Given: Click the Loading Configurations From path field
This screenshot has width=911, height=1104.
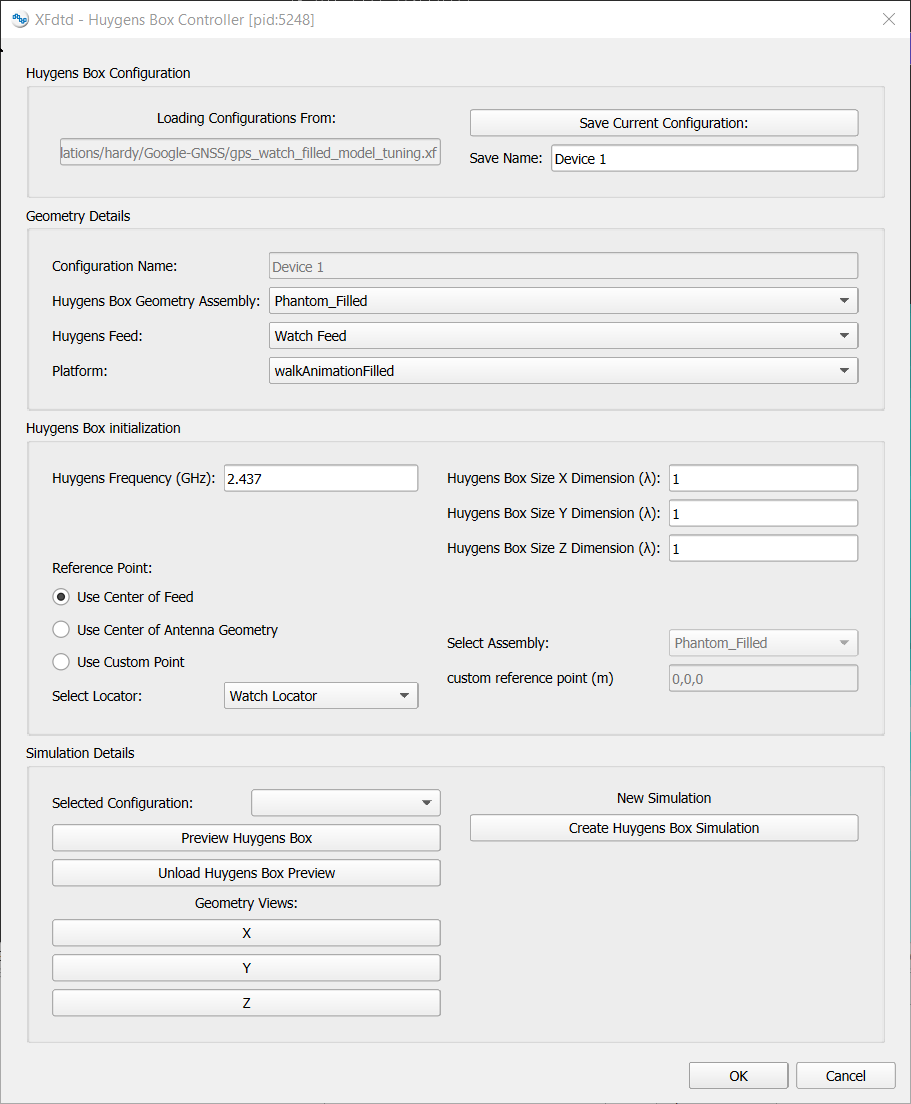Looking at the screenshot, I should 250,152.
